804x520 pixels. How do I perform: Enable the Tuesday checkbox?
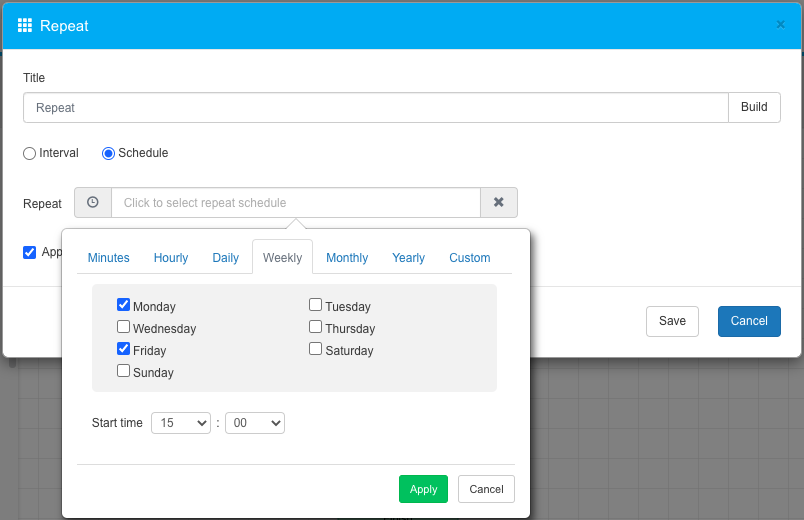316,305
